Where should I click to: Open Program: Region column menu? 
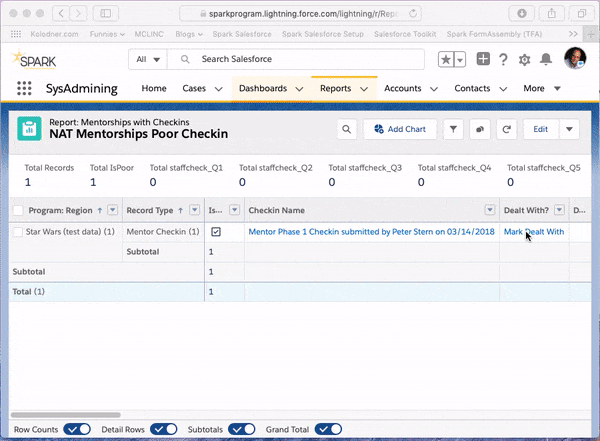coord(112,210)
